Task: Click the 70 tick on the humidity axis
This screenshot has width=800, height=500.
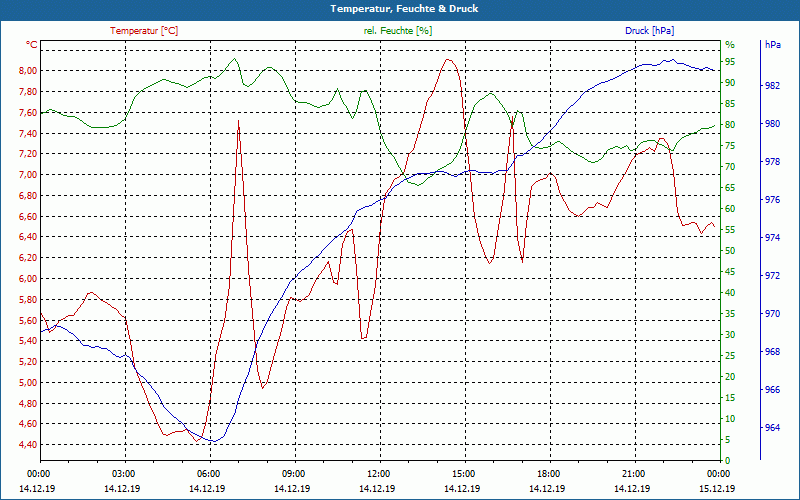Action: click(730, 166)
